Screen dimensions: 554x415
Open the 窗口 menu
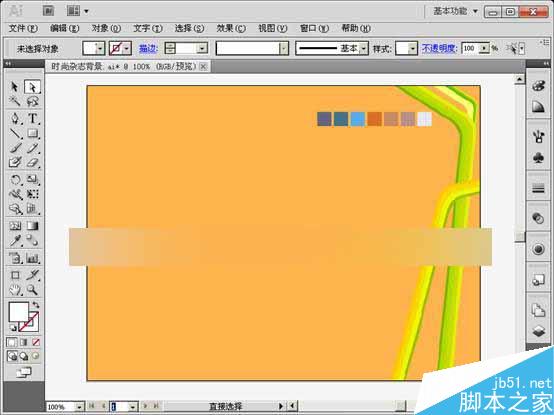(314, 28)
